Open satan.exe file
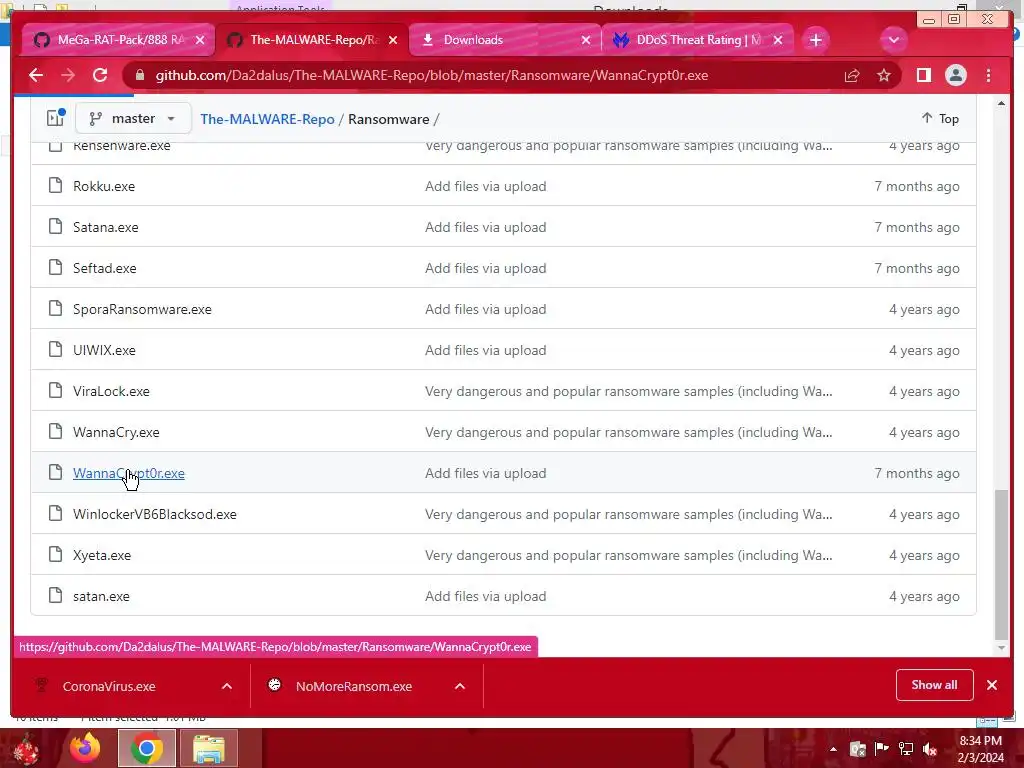This screenshot has height=768, width=1024. click(x=101, y=596)
